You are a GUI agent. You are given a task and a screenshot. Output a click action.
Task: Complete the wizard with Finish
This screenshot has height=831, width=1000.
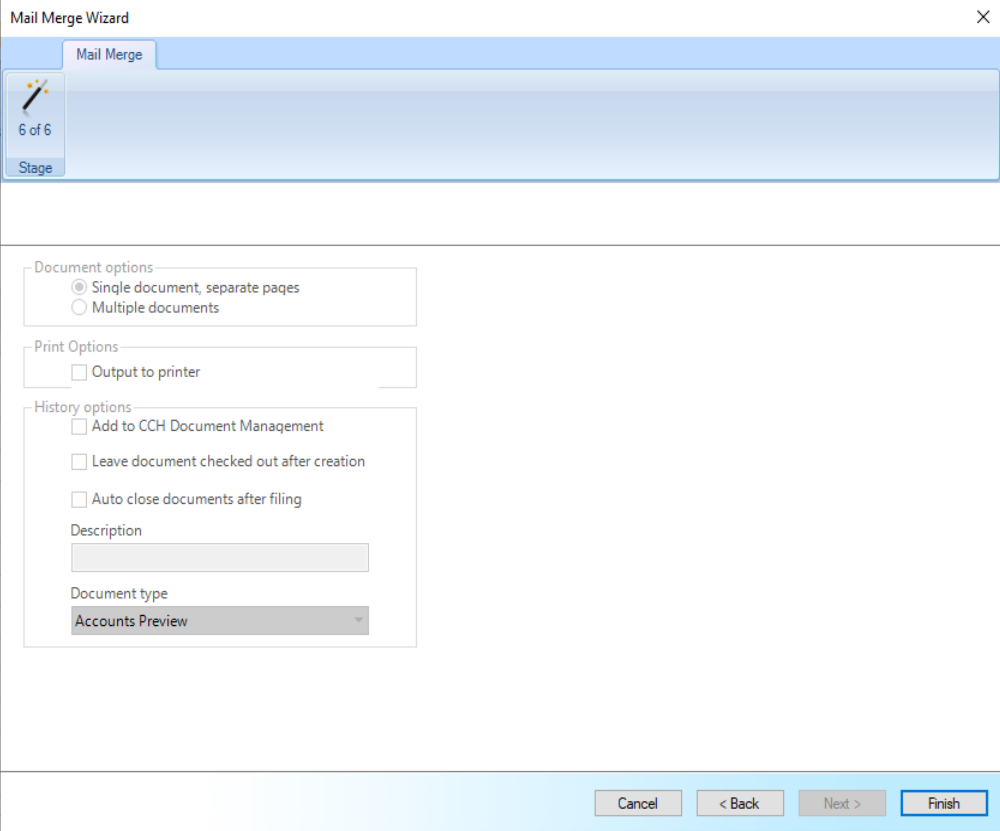point(944,803)
